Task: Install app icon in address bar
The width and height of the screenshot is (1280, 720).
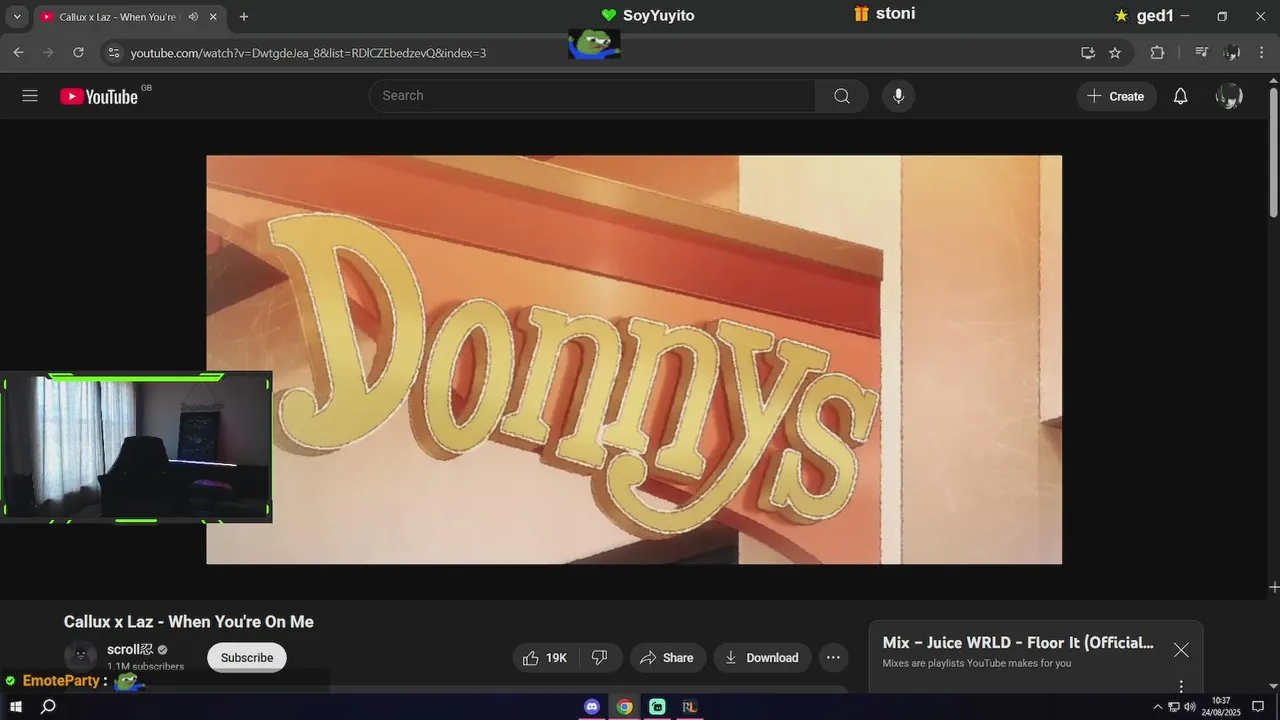Action: (x=1088, y=52)
